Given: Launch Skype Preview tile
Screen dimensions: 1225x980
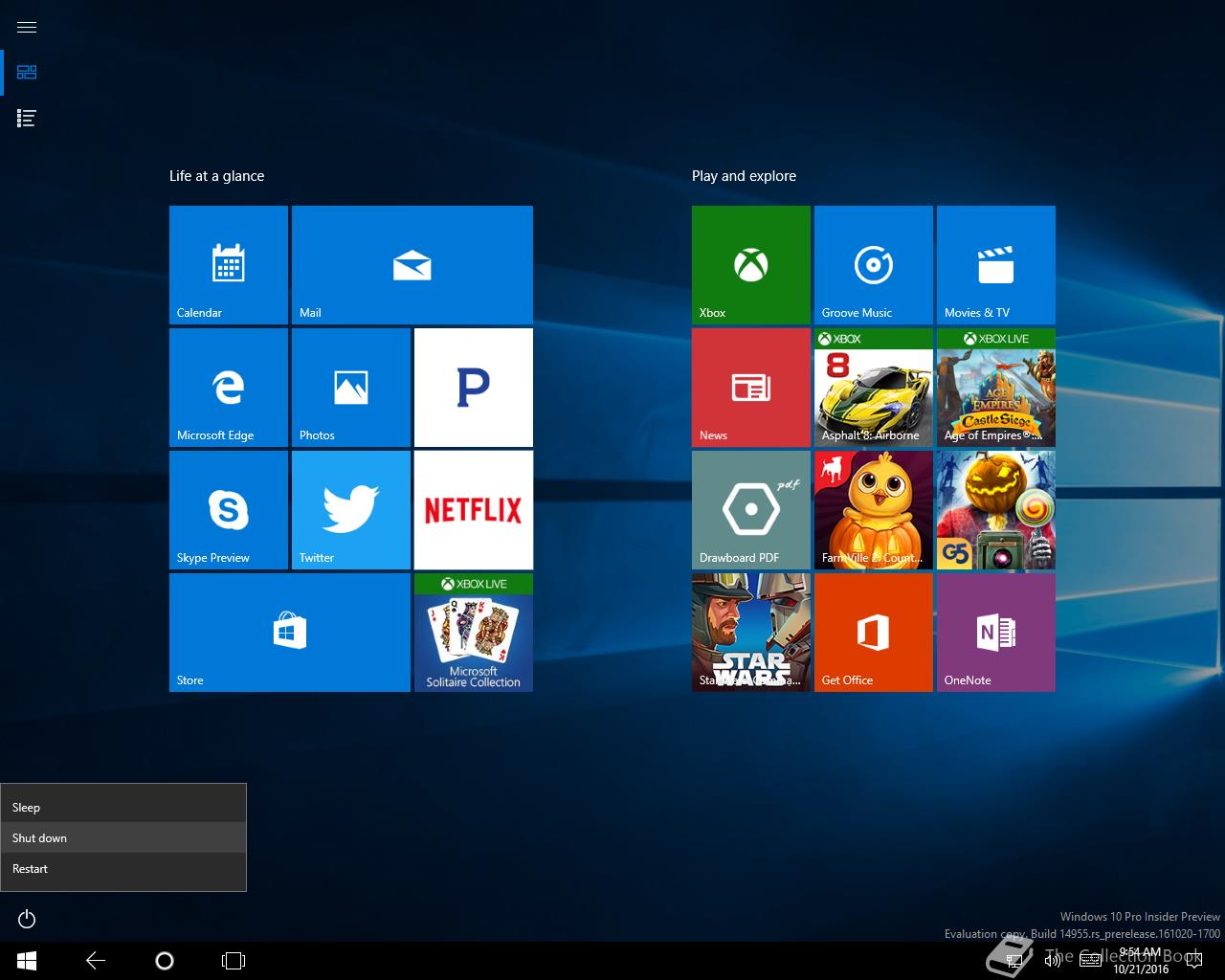Looking at the screenshot, I should pyautogui.click(x=229, y=510).
